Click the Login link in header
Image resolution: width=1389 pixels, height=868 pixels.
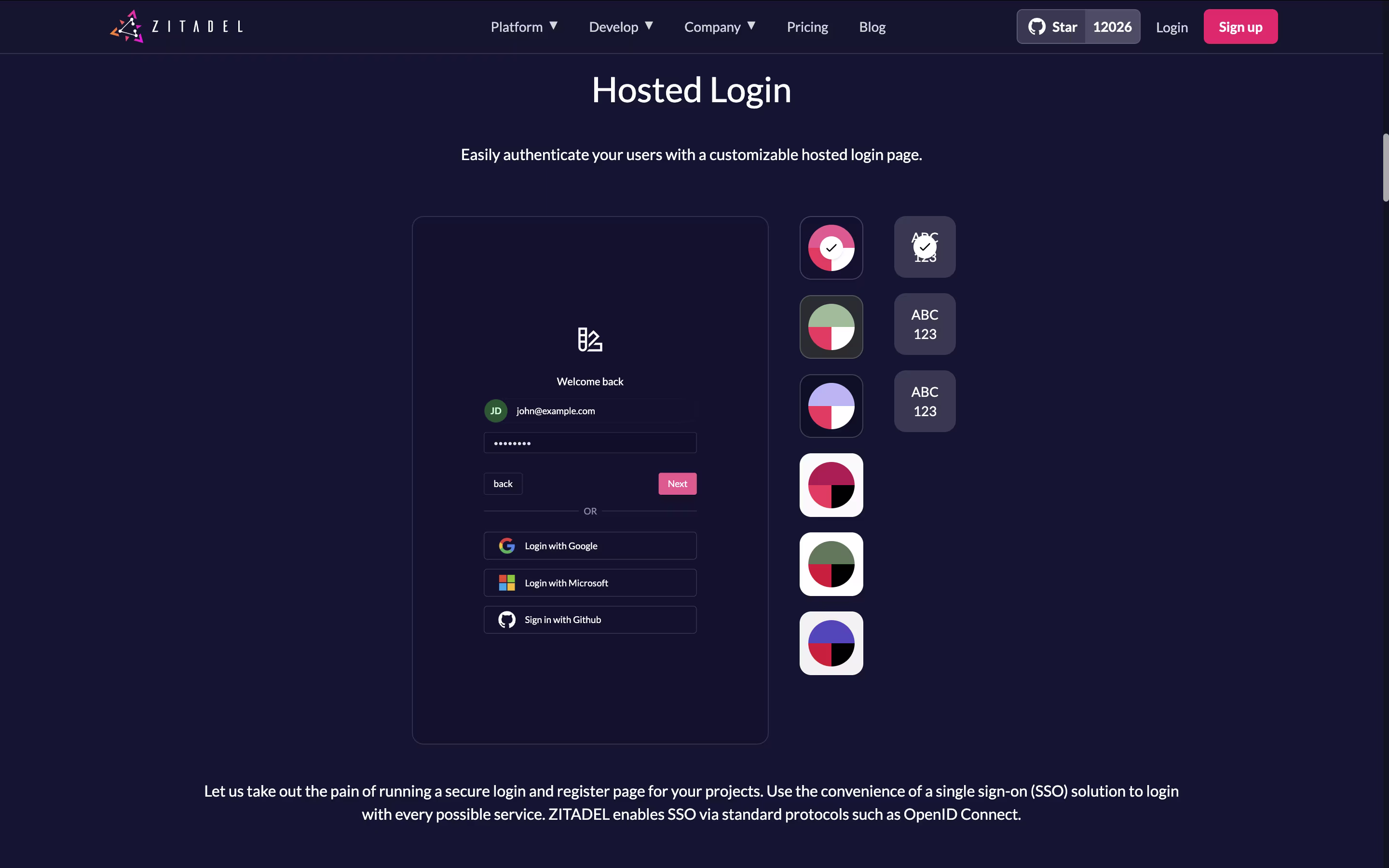[x=1171, y=27]
